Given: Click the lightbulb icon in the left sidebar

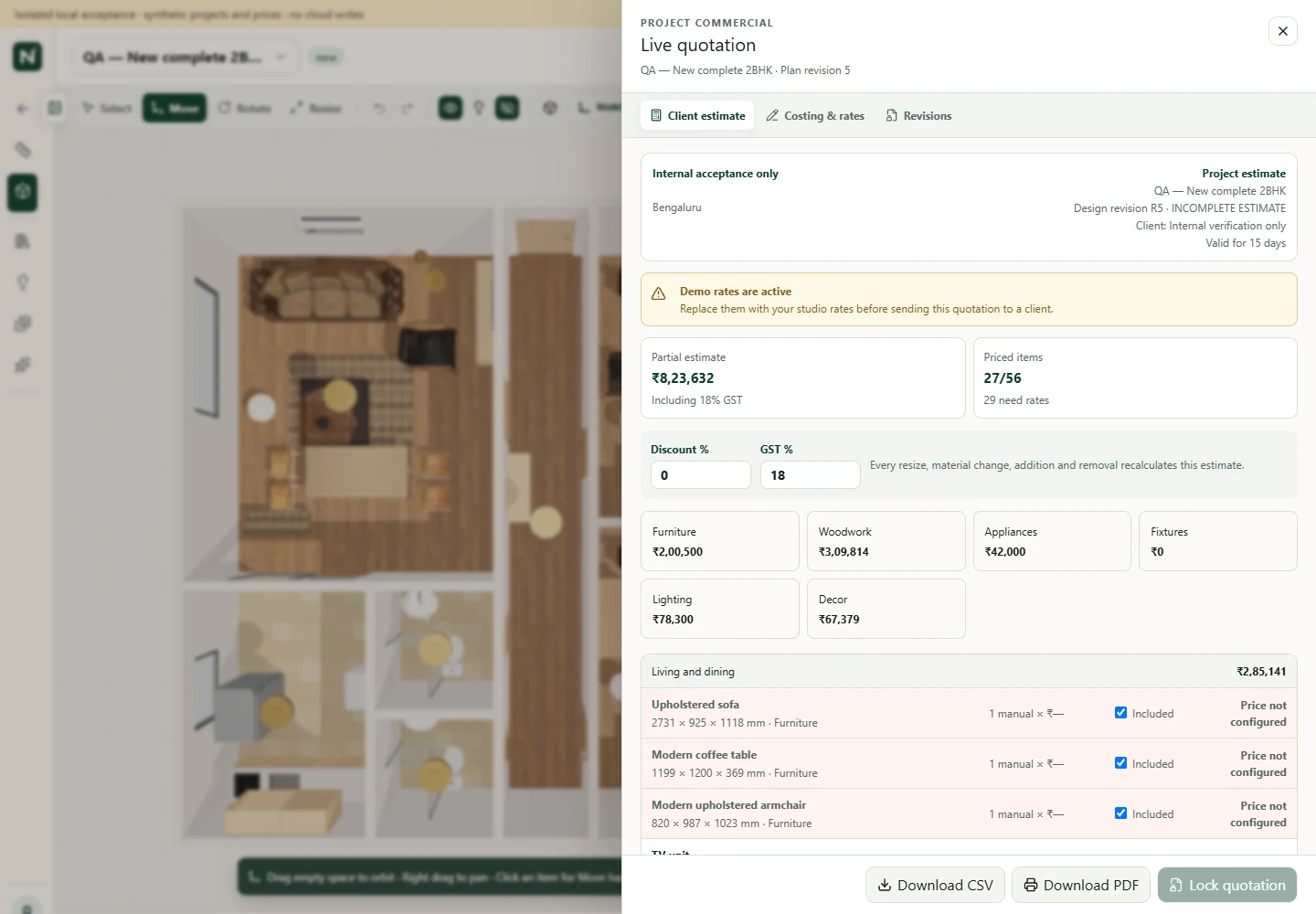Looking at the screenshot, I should pyautogui.click(x=23, y=282).
